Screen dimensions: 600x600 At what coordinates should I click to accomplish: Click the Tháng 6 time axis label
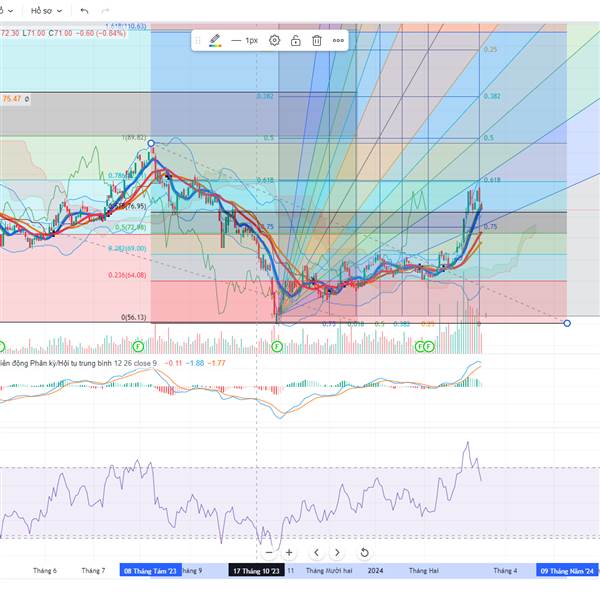pyautogui.click(x=45, y=571)
